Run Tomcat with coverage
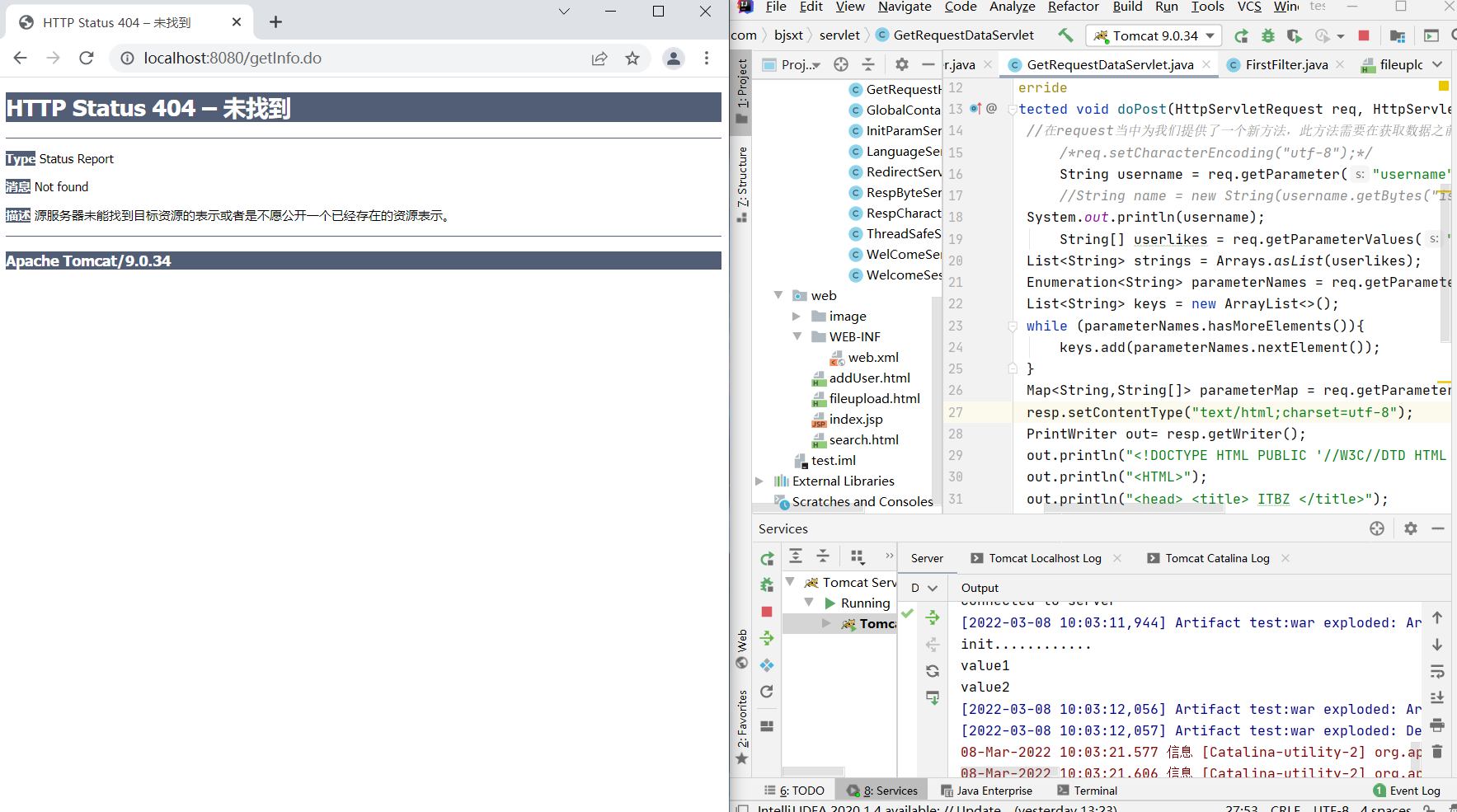The width and height of the screenshot is (1457, 812). [x=1295, y=35]
